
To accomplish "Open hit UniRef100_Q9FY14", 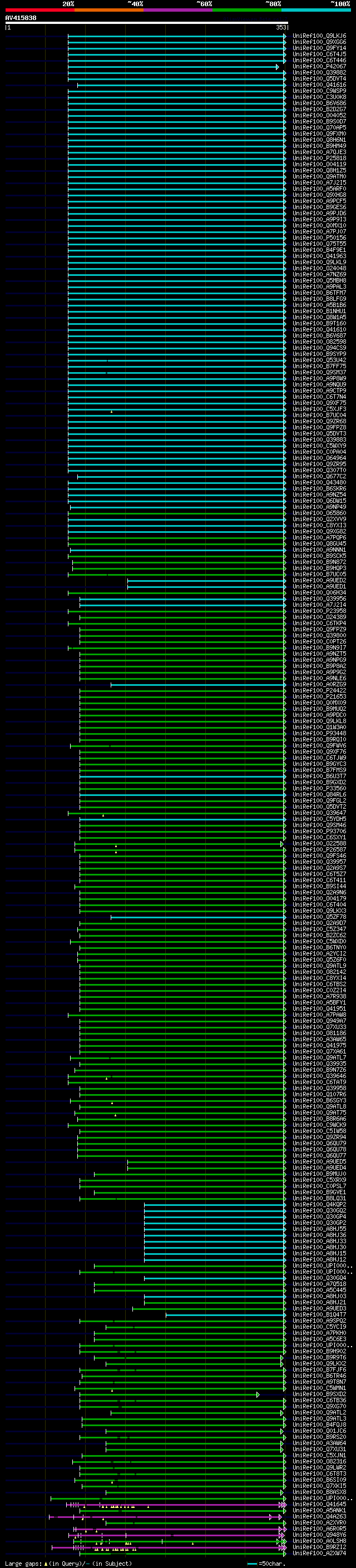I will [319, 48].
